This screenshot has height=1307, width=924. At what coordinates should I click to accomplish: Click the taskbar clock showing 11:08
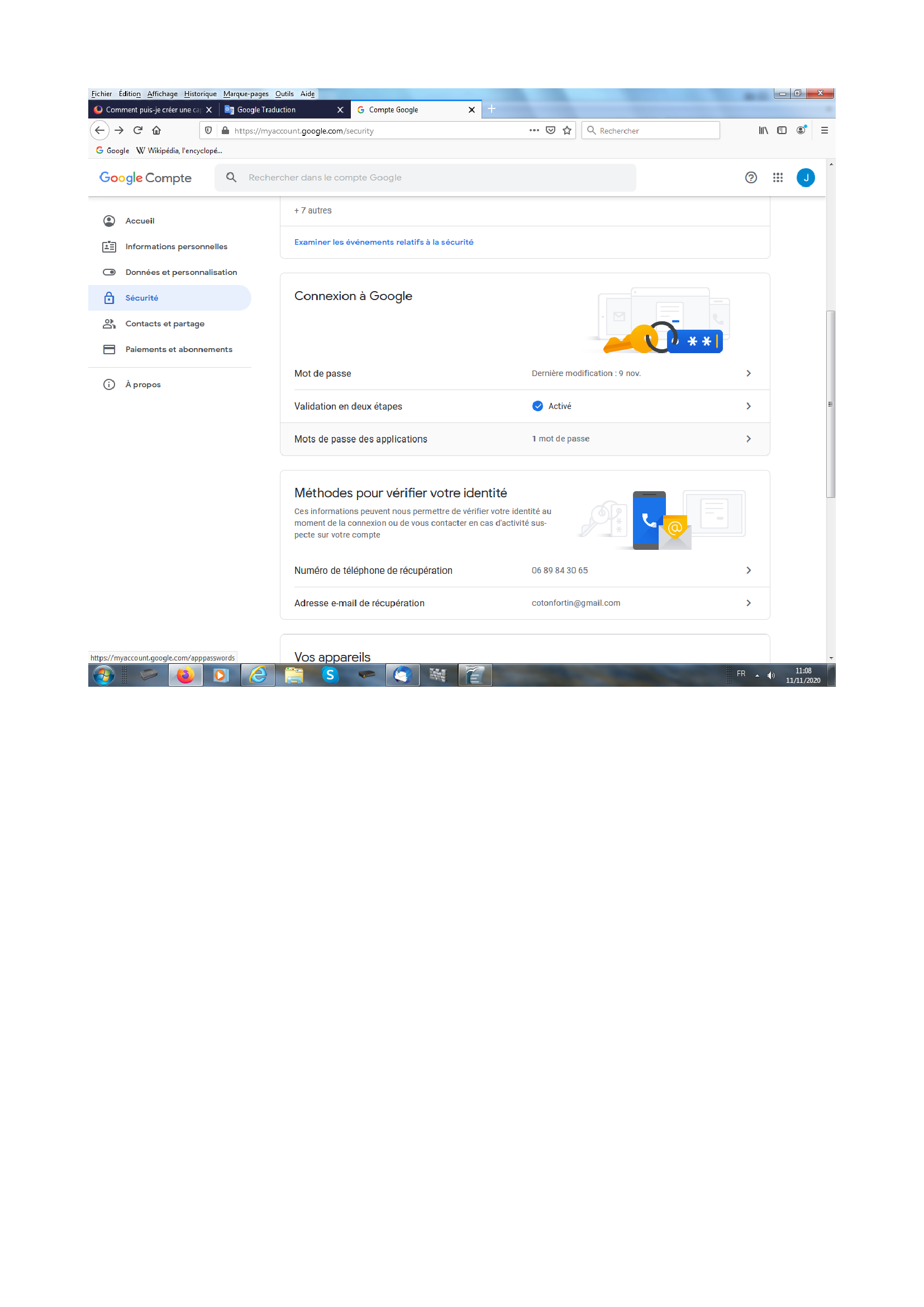(x=803, y=676)
